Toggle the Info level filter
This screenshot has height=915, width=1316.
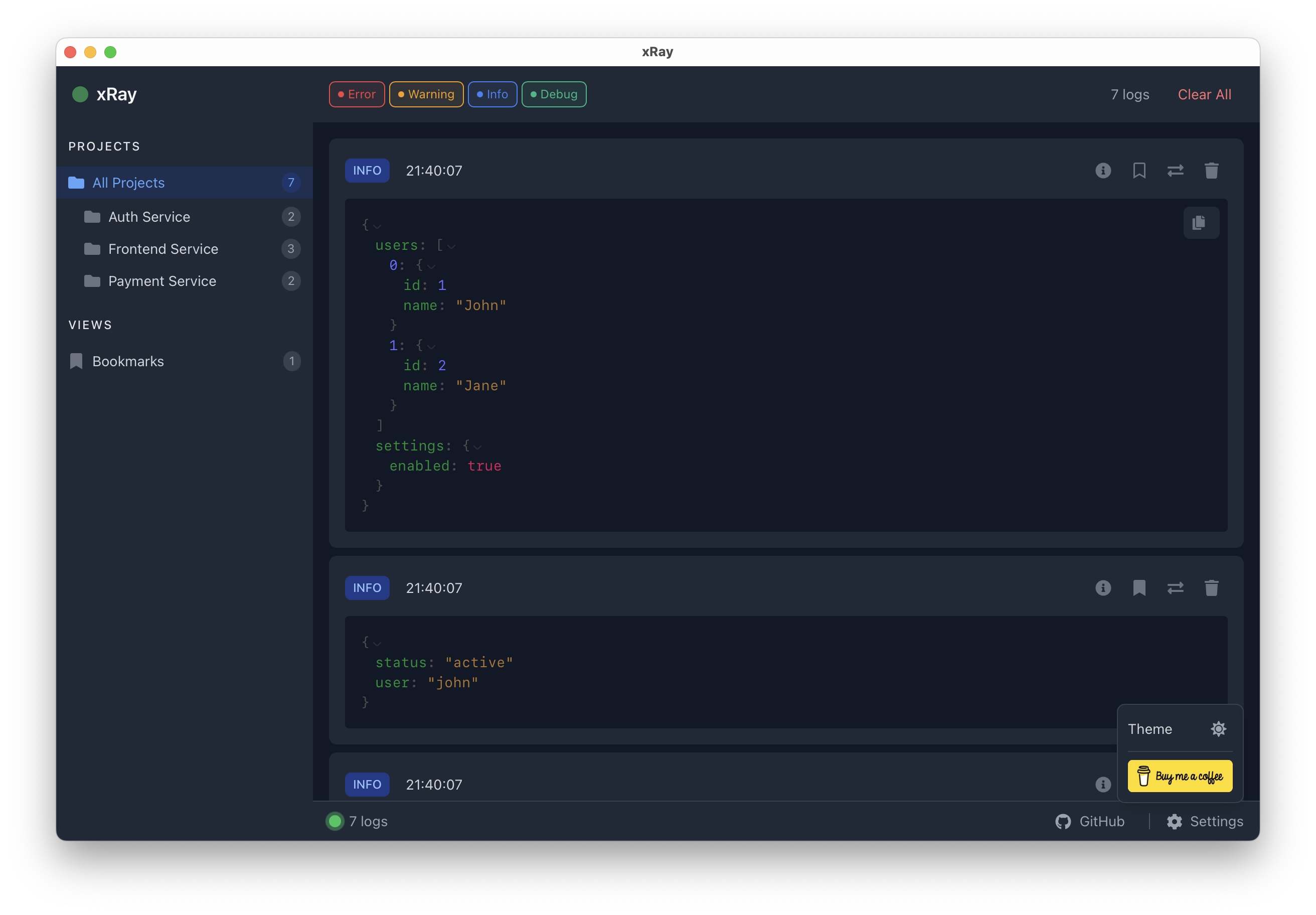pos(492,95)
